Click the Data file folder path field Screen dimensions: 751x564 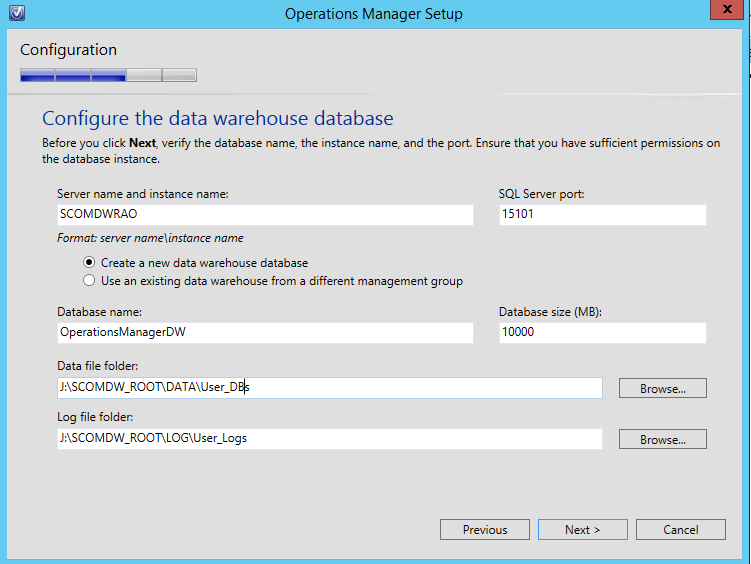(x=330, y=388)
